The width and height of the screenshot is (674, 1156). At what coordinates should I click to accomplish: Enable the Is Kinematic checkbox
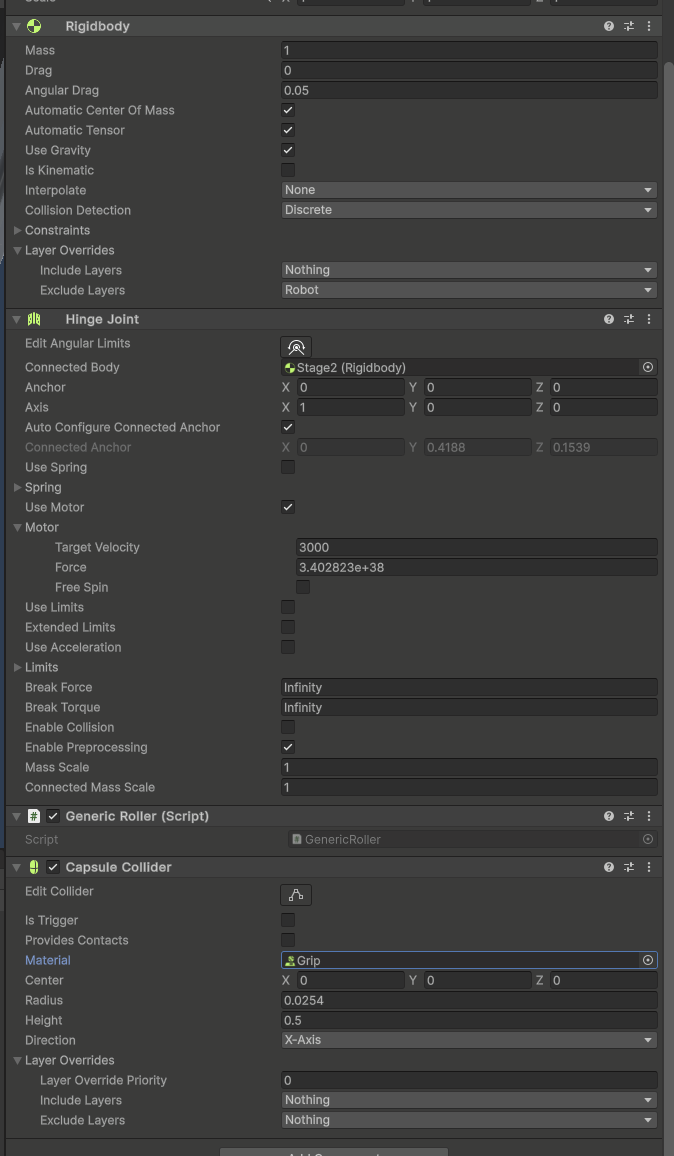(288, 170)
